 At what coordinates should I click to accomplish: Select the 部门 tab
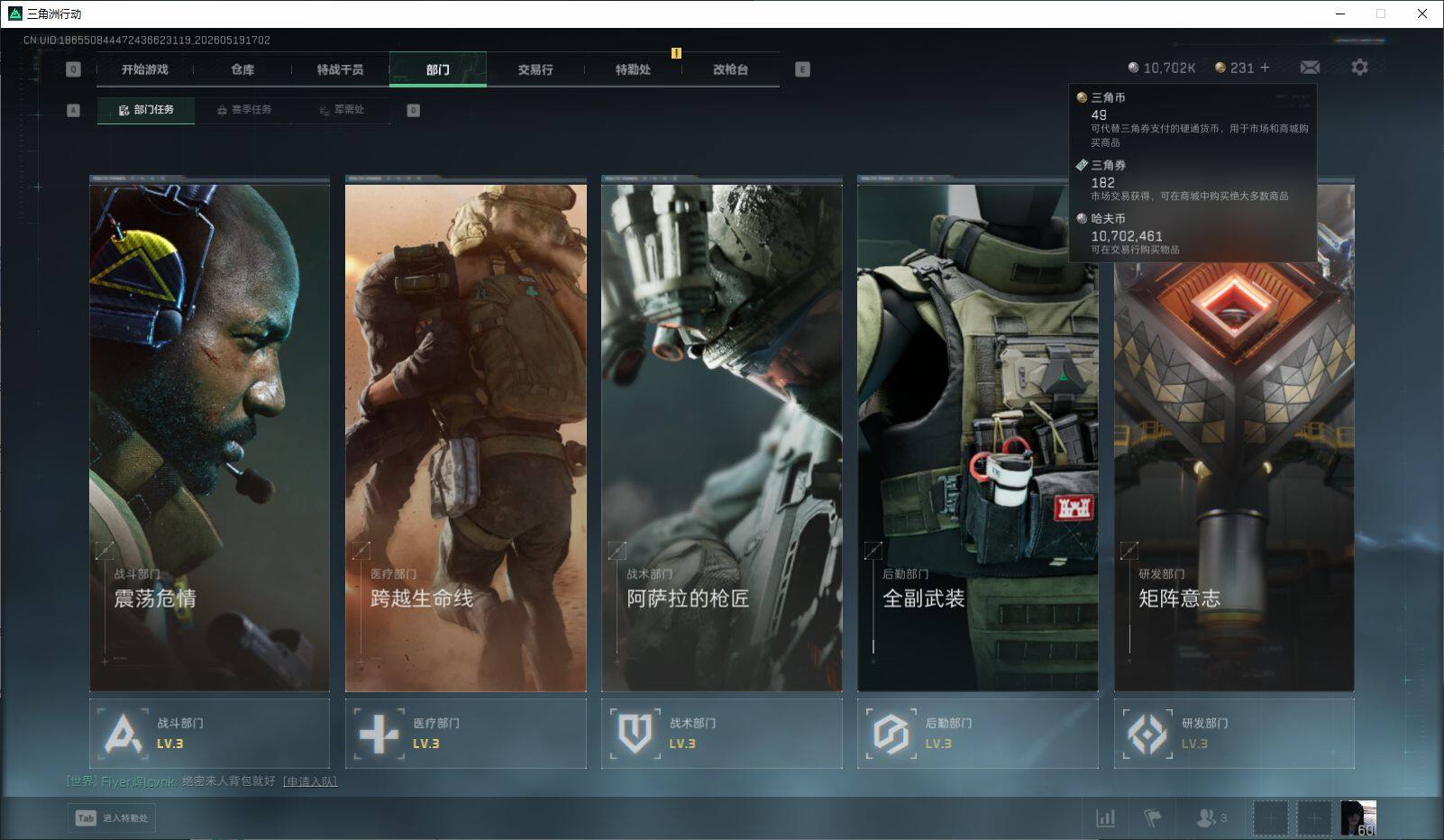pyautogui.click(x=438, y=69)
